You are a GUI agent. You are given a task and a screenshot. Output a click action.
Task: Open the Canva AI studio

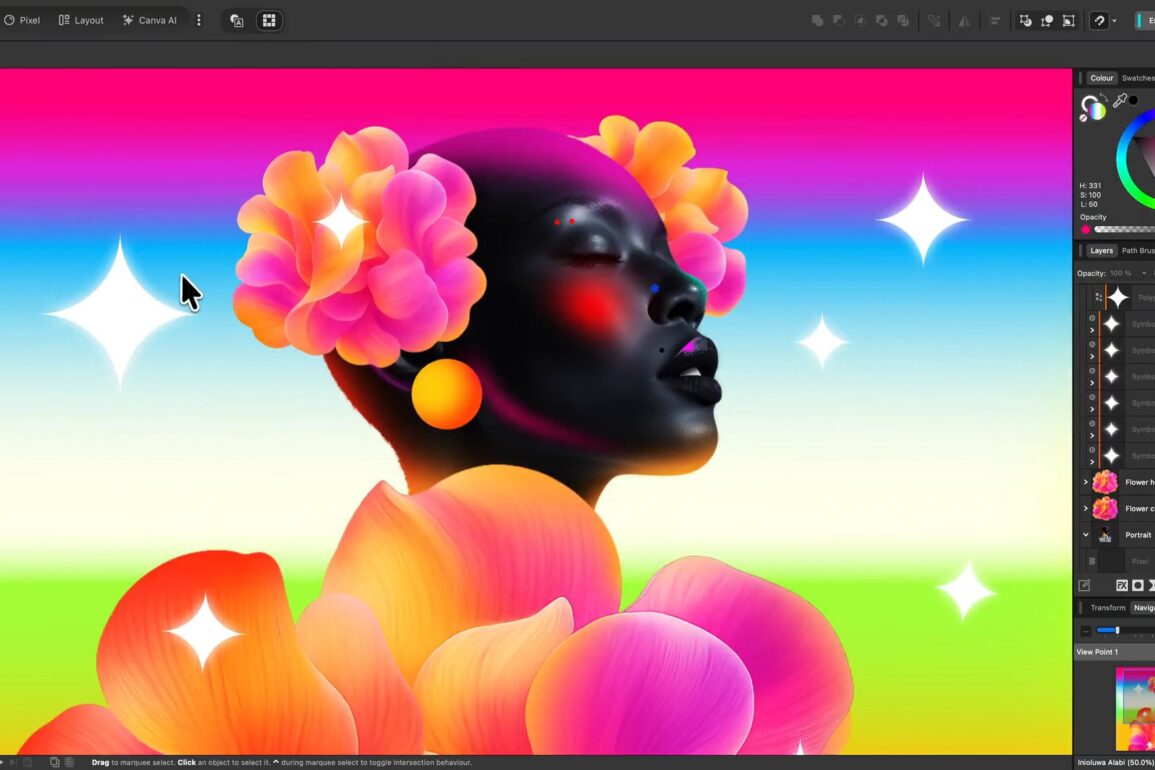[149, 20]
